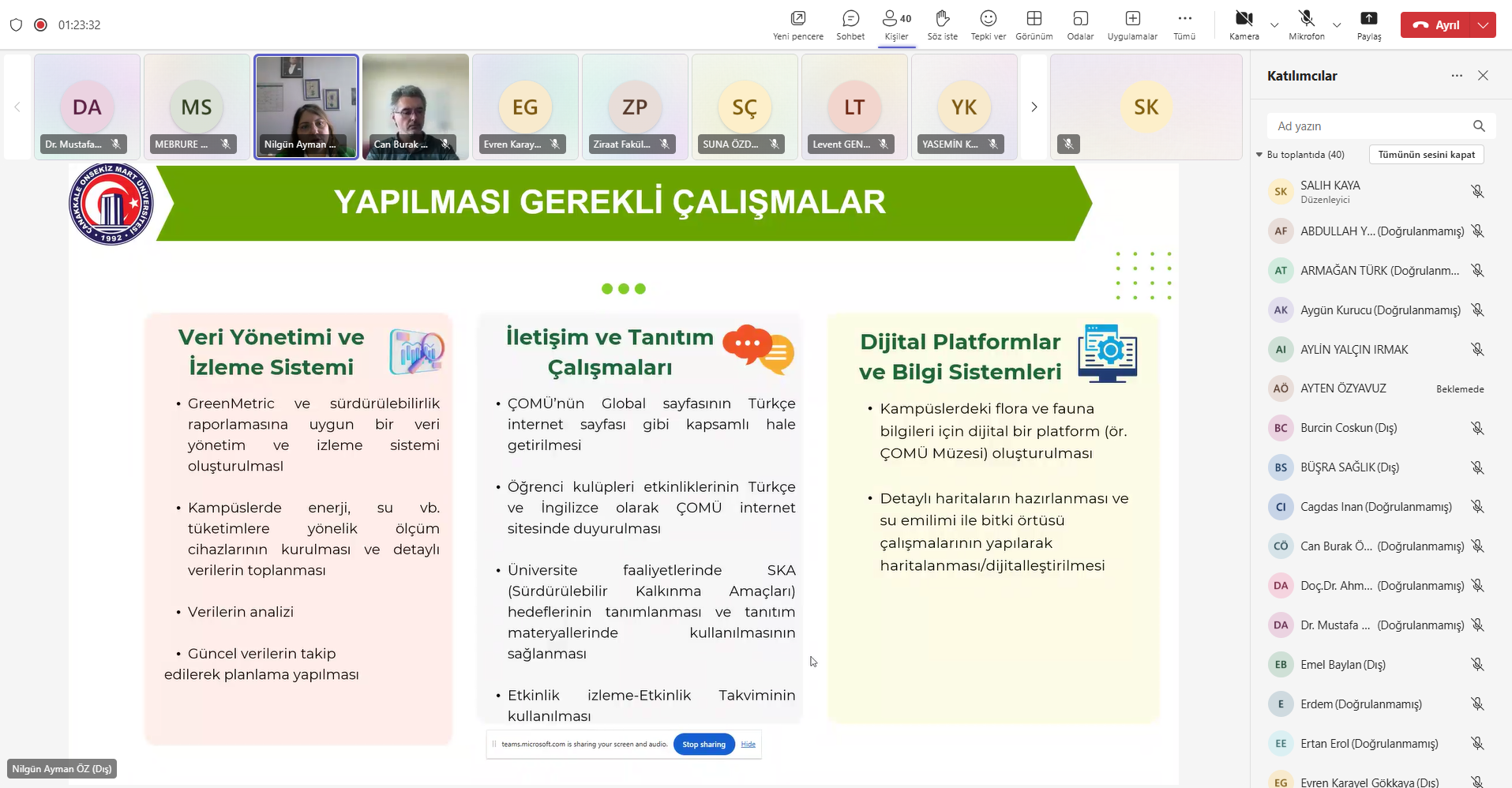The image size is (1512, 788).
Task: Collapse the Bu toplantıda participant list
Action: pos(1259,155)
